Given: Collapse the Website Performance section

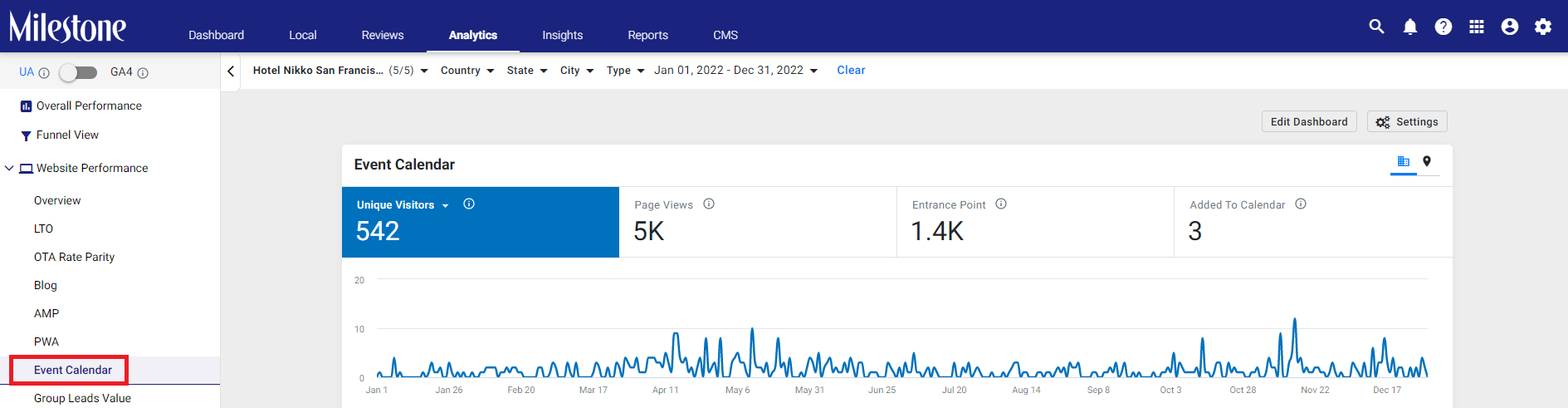Looking at the screenshot, I should click(x=9, y=168).
